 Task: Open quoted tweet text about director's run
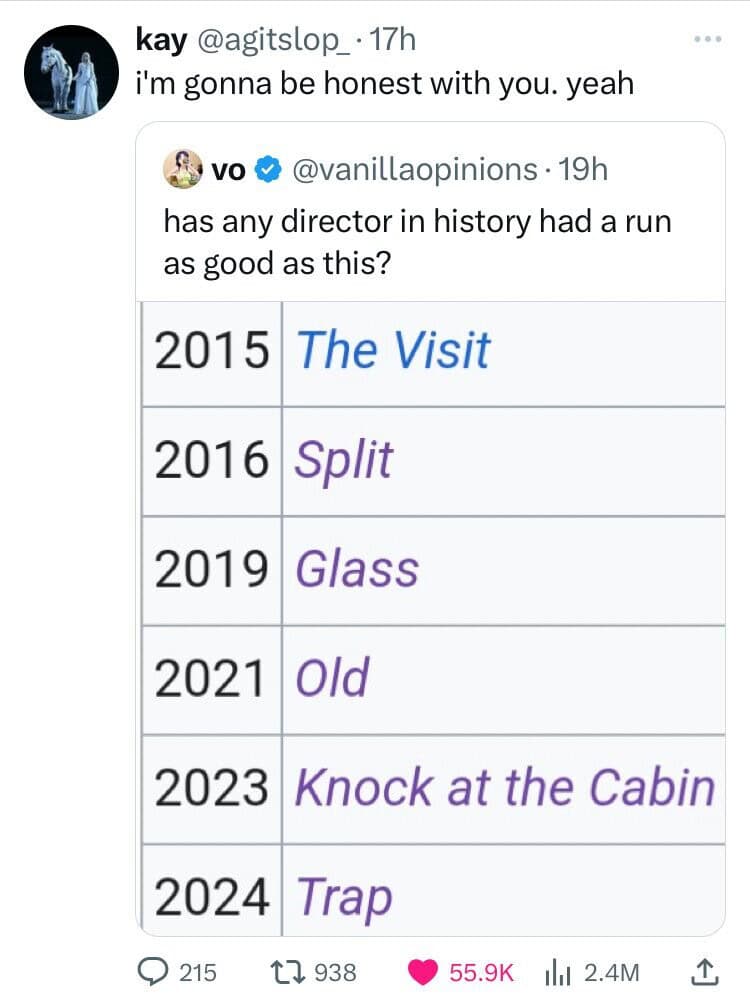point(417,242)
